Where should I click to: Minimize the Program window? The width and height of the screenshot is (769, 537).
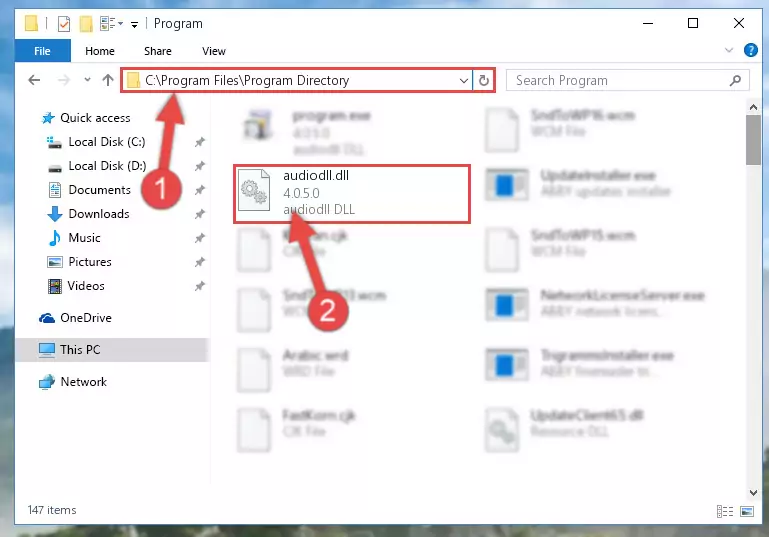tap(648, 23)
